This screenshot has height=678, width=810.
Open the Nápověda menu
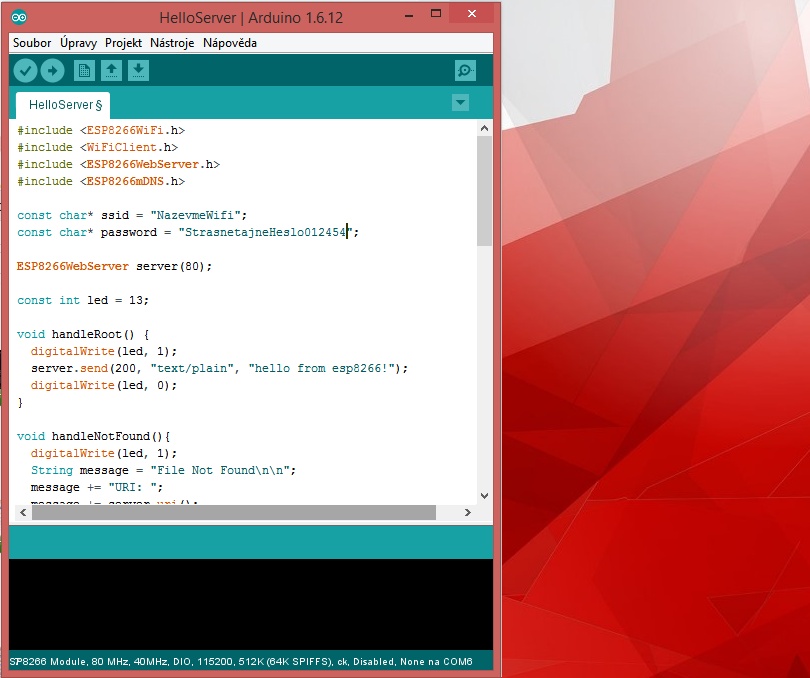(x=230, y=43)
